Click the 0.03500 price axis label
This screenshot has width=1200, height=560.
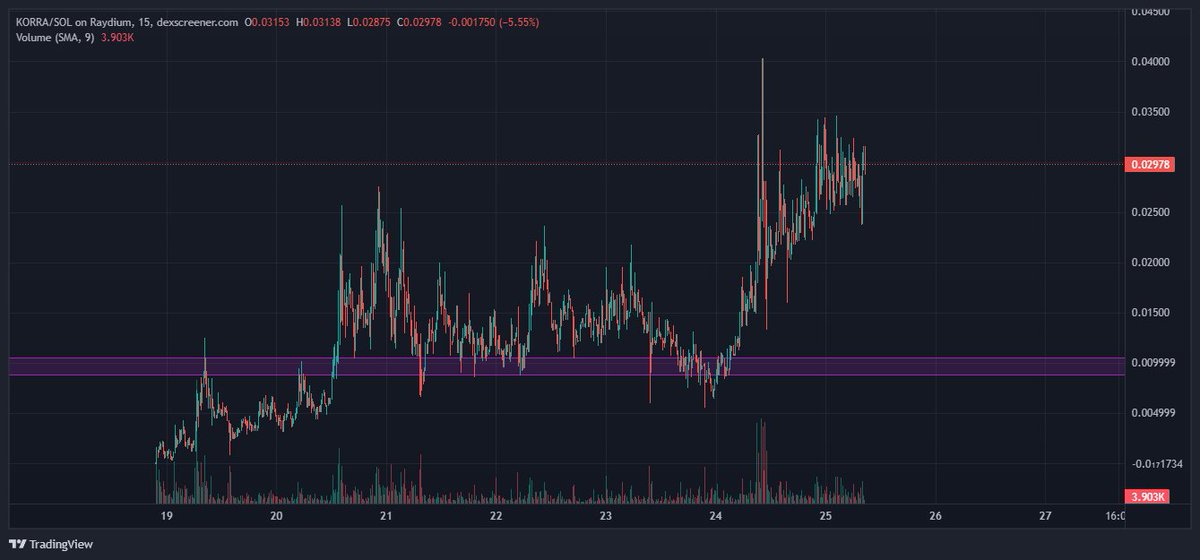[1151, 112]
